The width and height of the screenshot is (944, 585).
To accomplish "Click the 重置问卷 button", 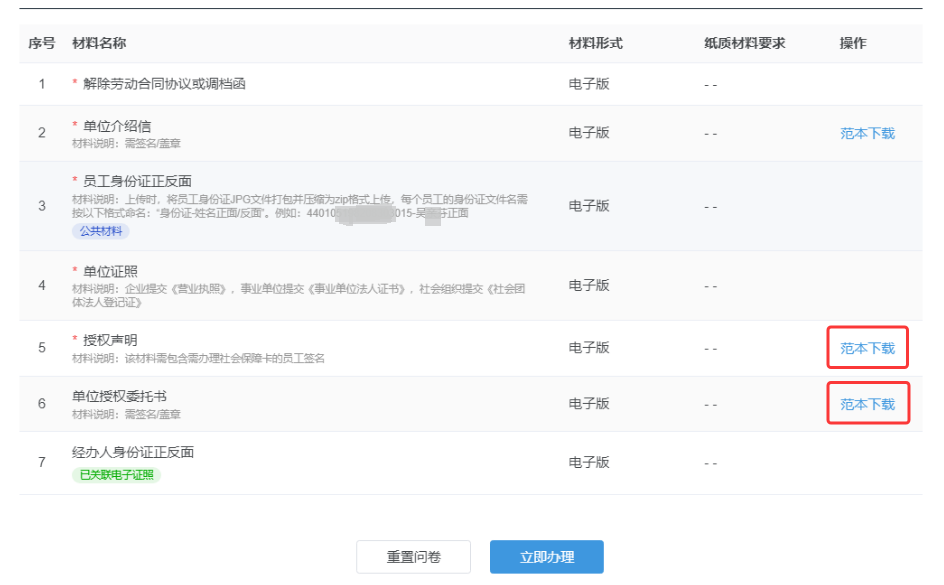I will click(413, 556).
